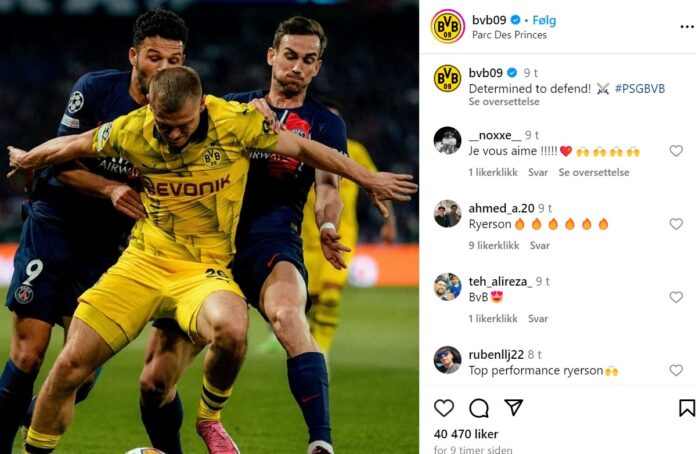Share post with paper plane icon

click(x=514, y=407)
